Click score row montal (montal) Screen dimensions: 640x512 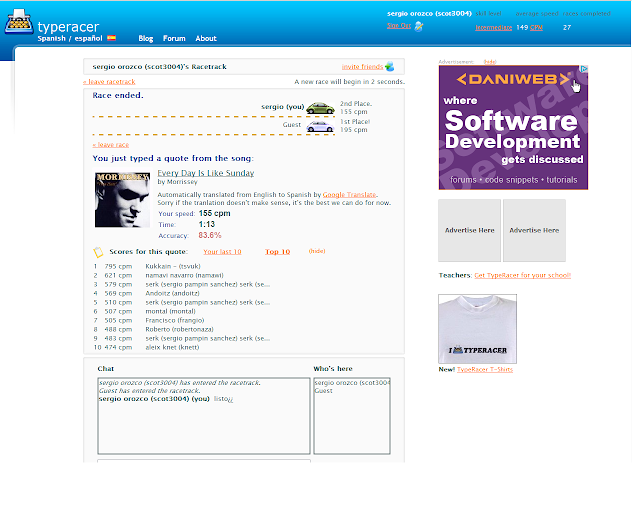pyautogui.click(x=144, y=311)
